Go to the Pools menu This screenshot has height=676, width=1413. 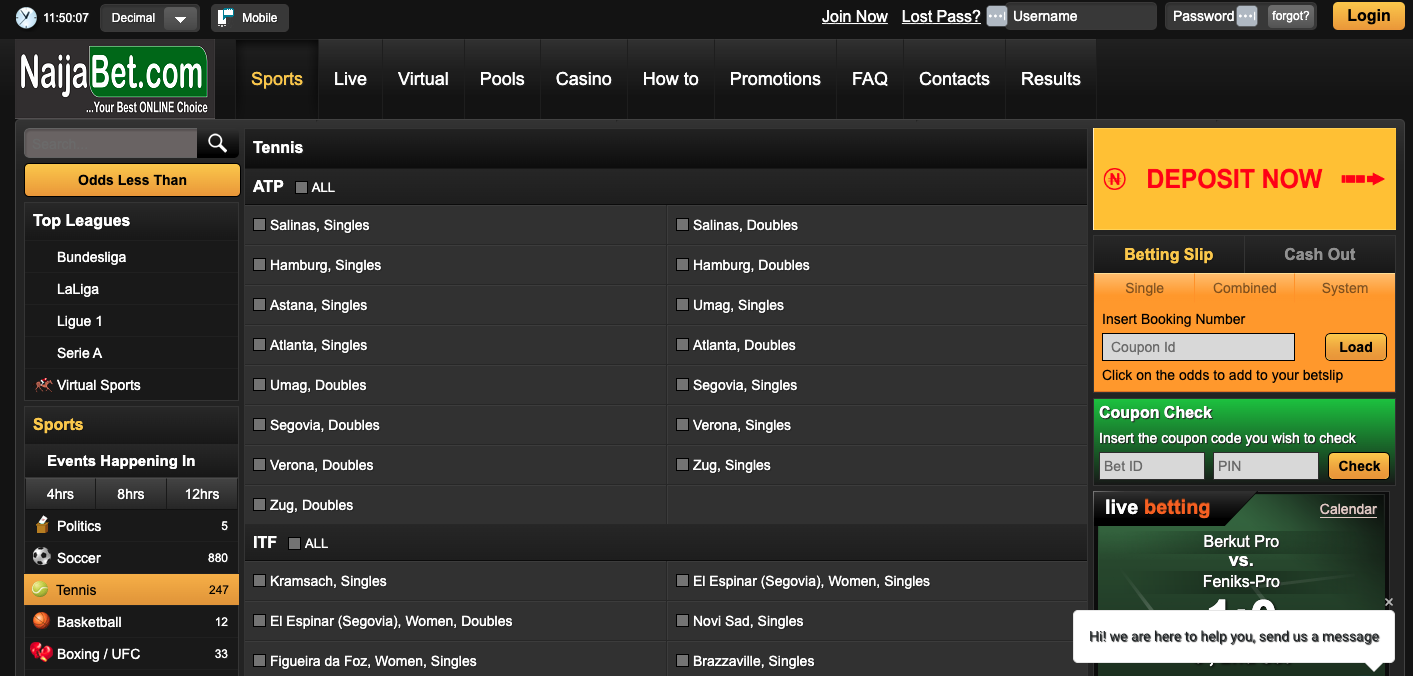(x=502, y=79)
